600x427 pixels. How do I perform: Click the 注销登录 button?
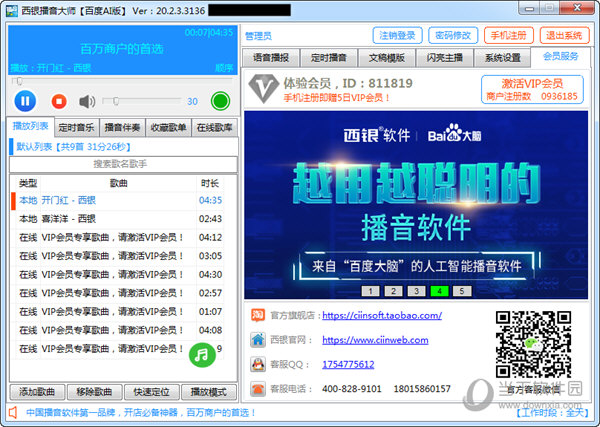(x=397, y=36)
